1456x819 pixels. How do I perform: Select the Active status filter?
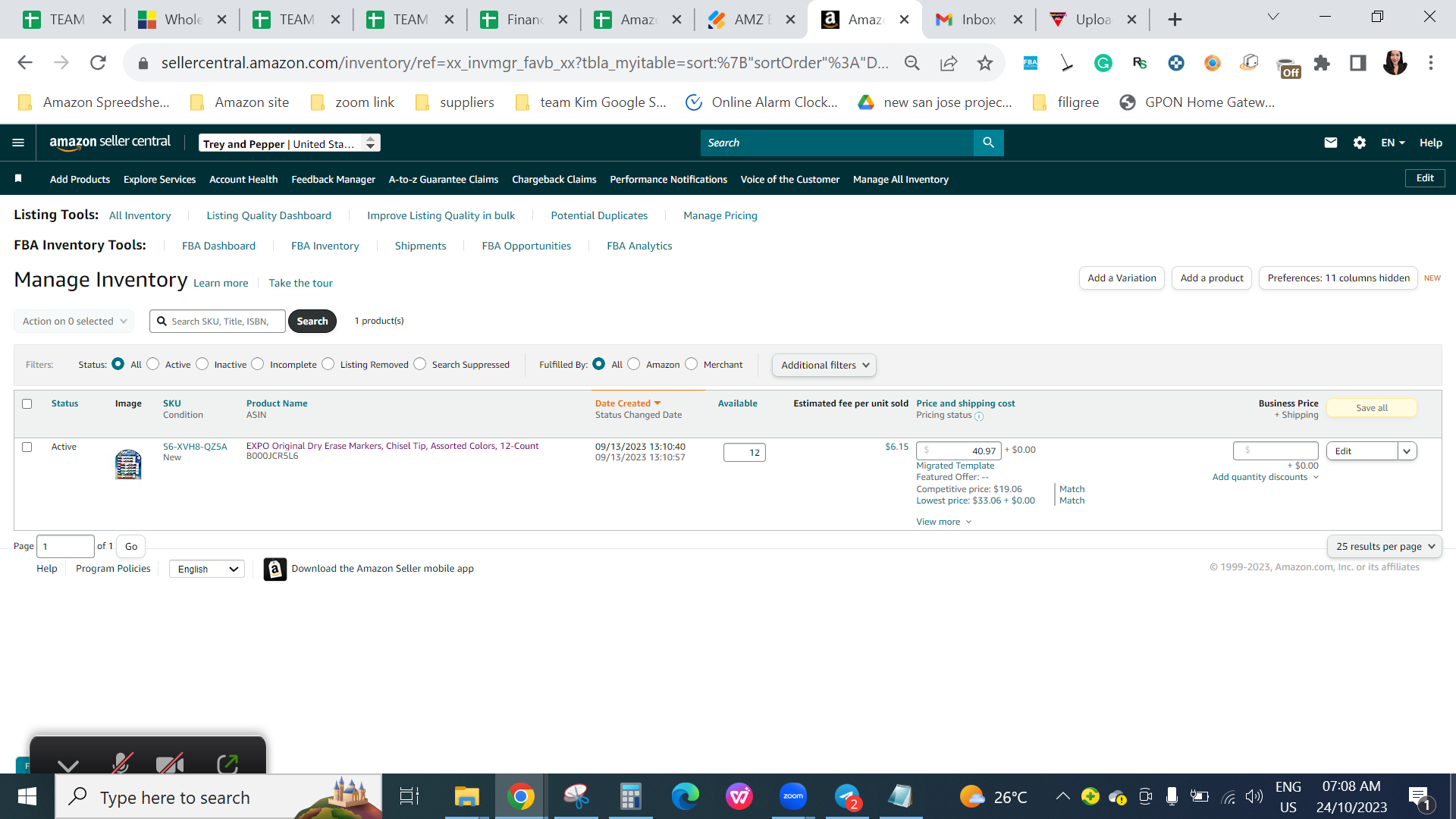[153, 364]
